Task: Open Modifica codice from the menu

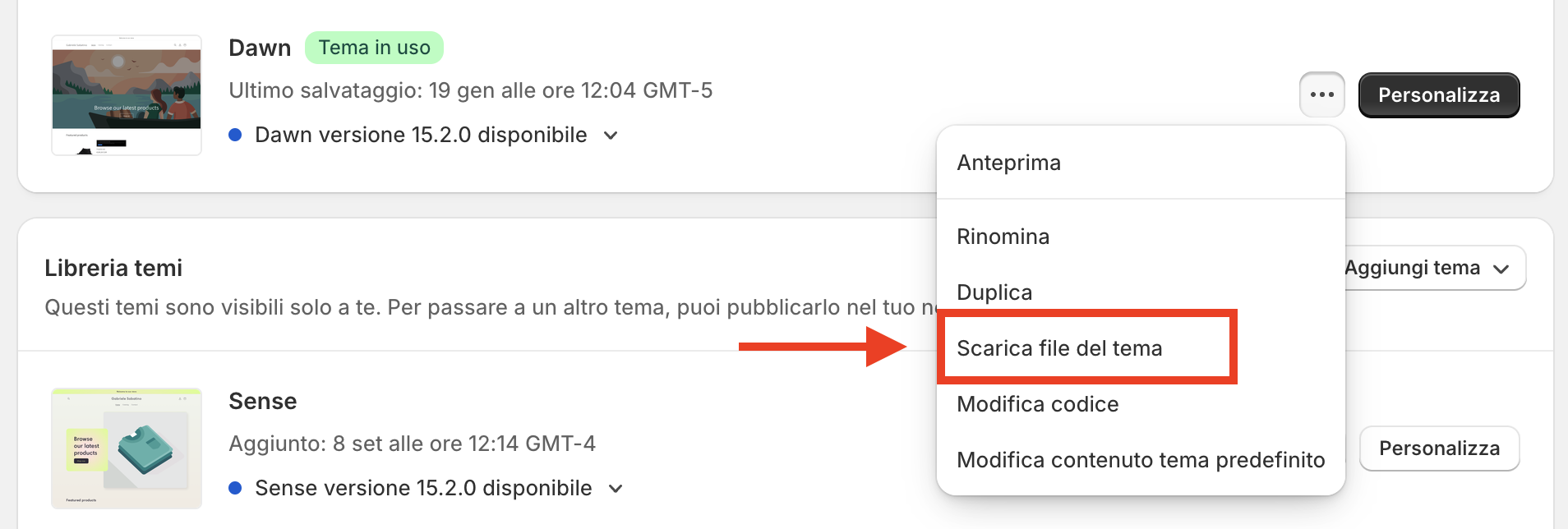Action: [1037, 404]
